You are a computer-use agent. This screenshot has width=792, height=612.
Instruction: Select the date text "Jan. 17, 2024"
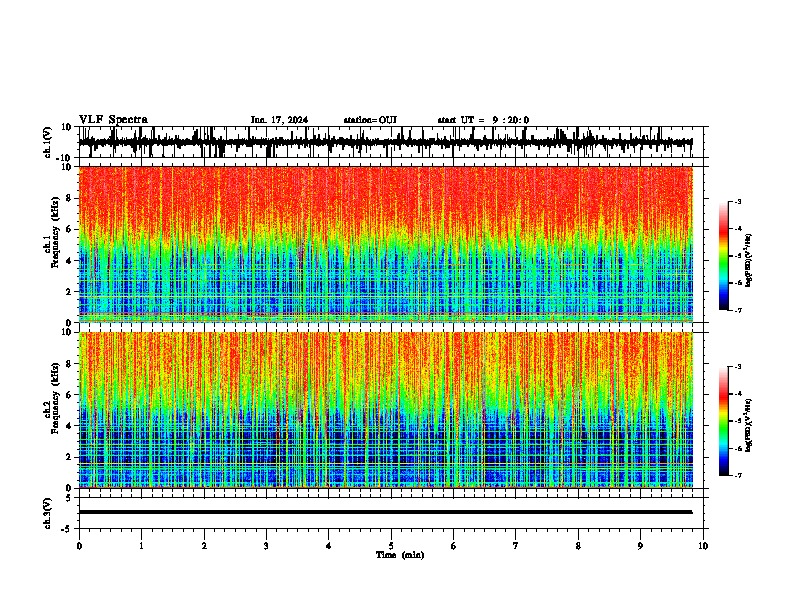pos(279,120)
